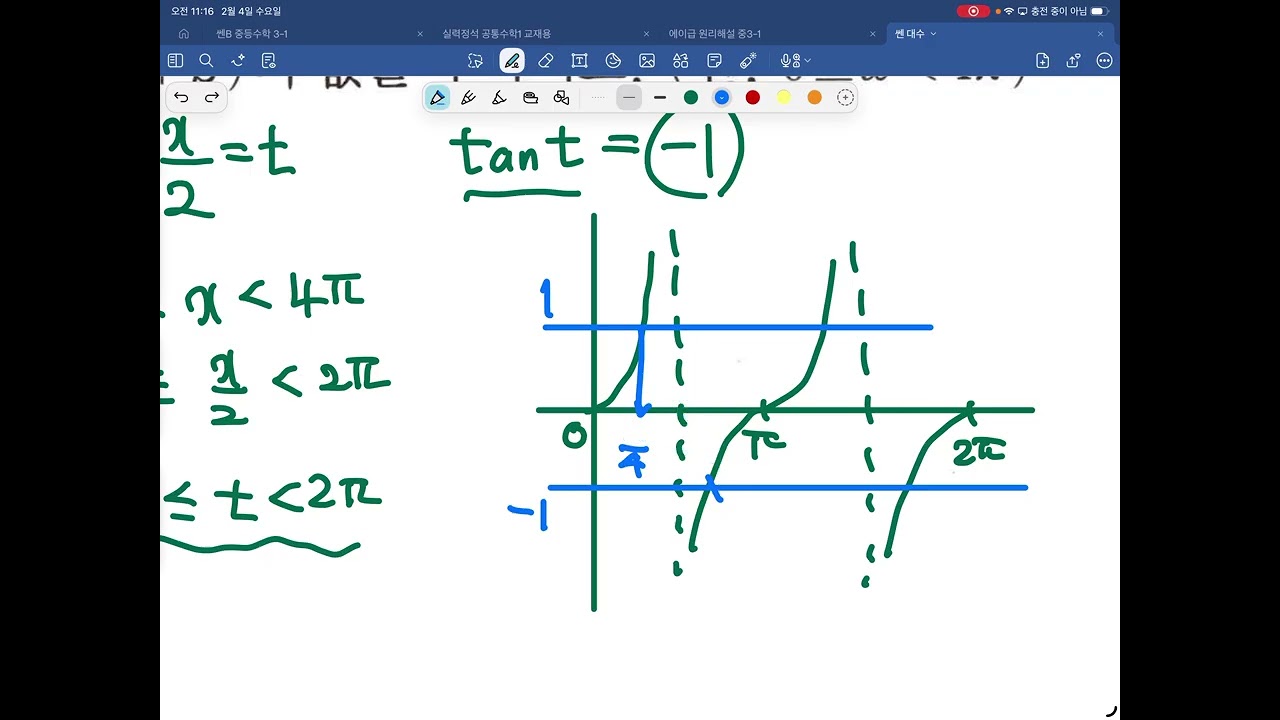The image size is (1280, 720).
Task: Select the red pen color
Action: click(753, 97)
